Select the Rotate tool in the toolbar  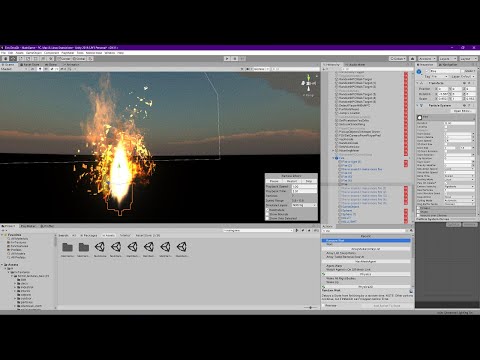[x=21, y=59]
